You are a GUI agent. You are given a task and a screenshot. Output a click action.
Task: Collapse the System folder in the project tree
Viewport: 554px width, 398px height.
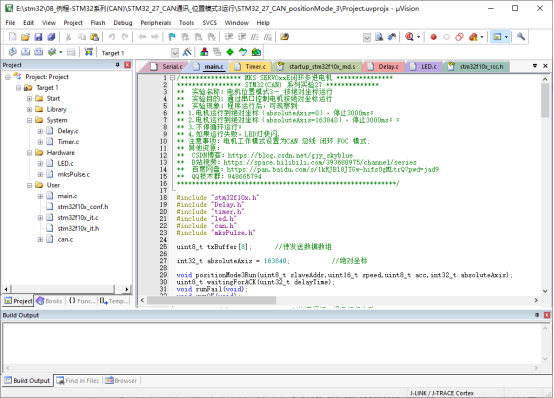coord(30,120)
